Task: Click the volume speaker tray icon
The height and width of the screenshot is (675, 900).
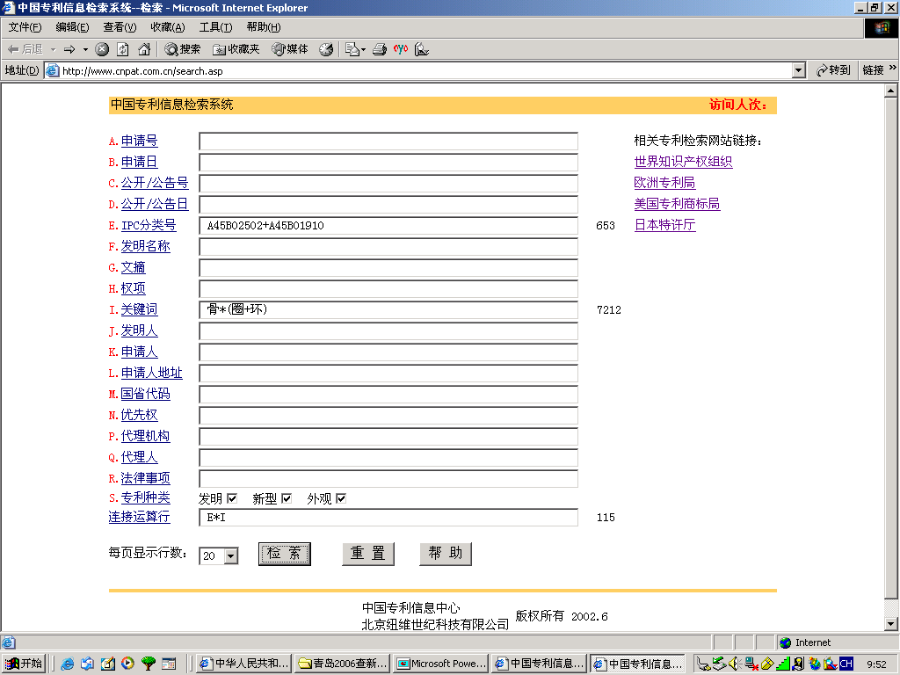Action: (x=734, y=664)
